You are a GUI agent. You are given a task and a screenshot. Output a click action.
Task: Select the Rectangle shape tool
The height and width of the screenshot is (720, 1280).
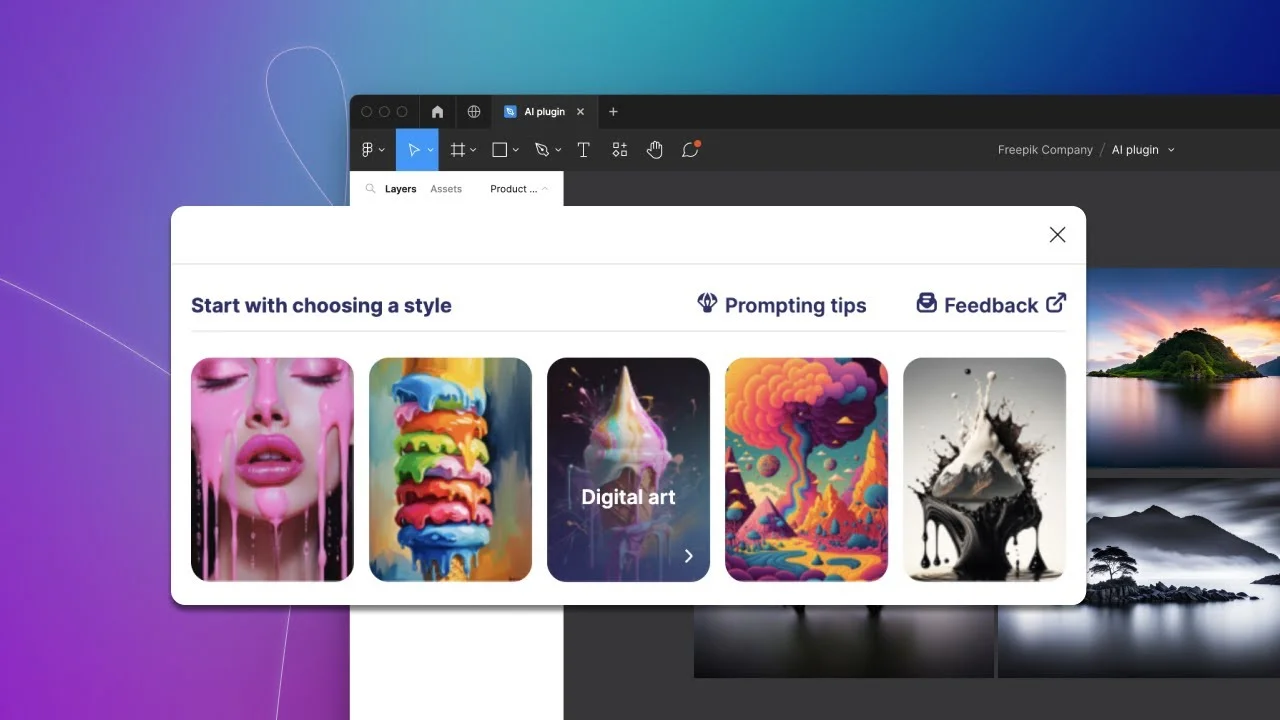[499, 149]
